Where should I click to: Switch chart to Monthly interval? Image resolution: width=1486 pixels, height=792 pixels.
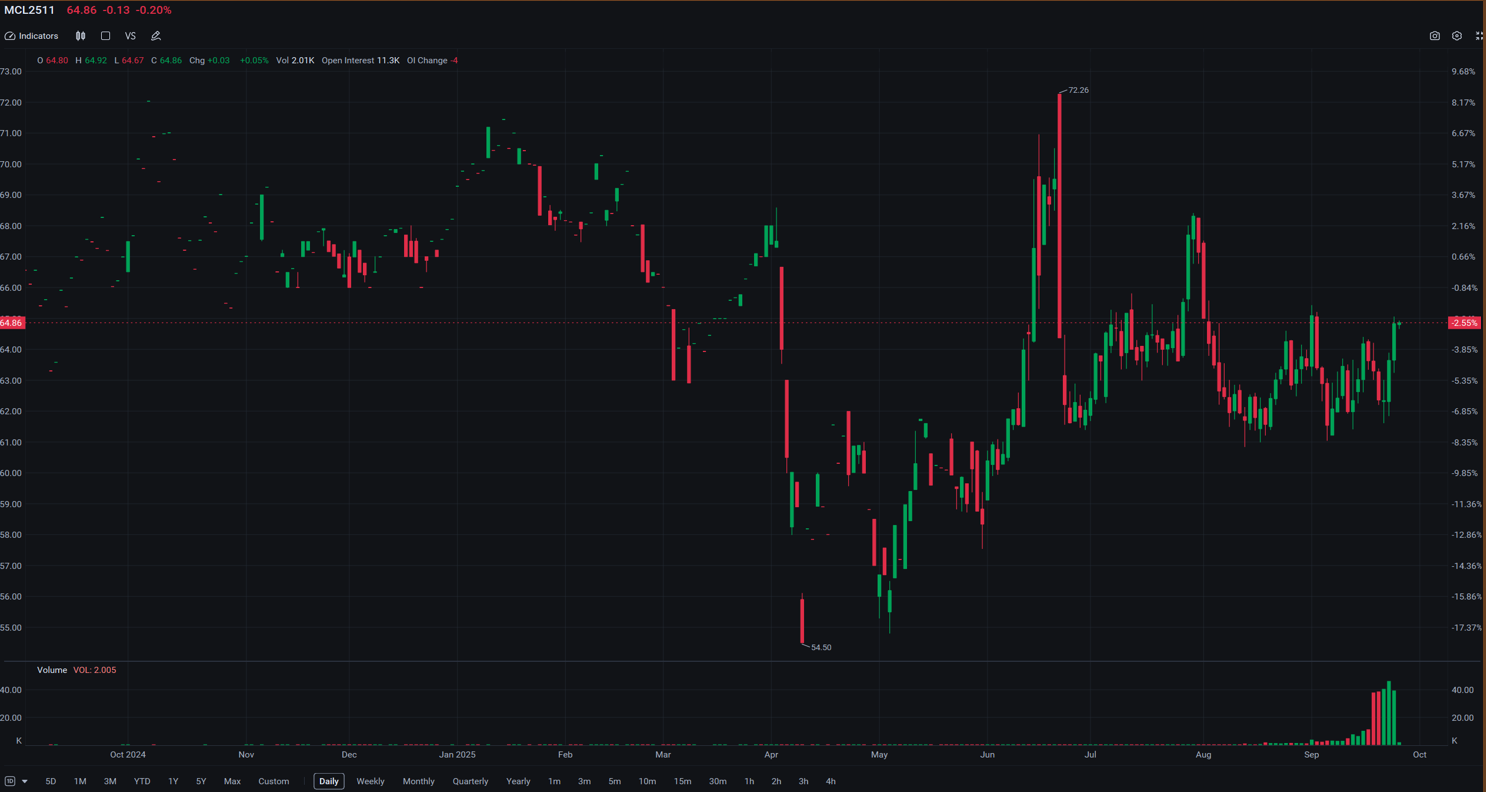coord(418,782)
